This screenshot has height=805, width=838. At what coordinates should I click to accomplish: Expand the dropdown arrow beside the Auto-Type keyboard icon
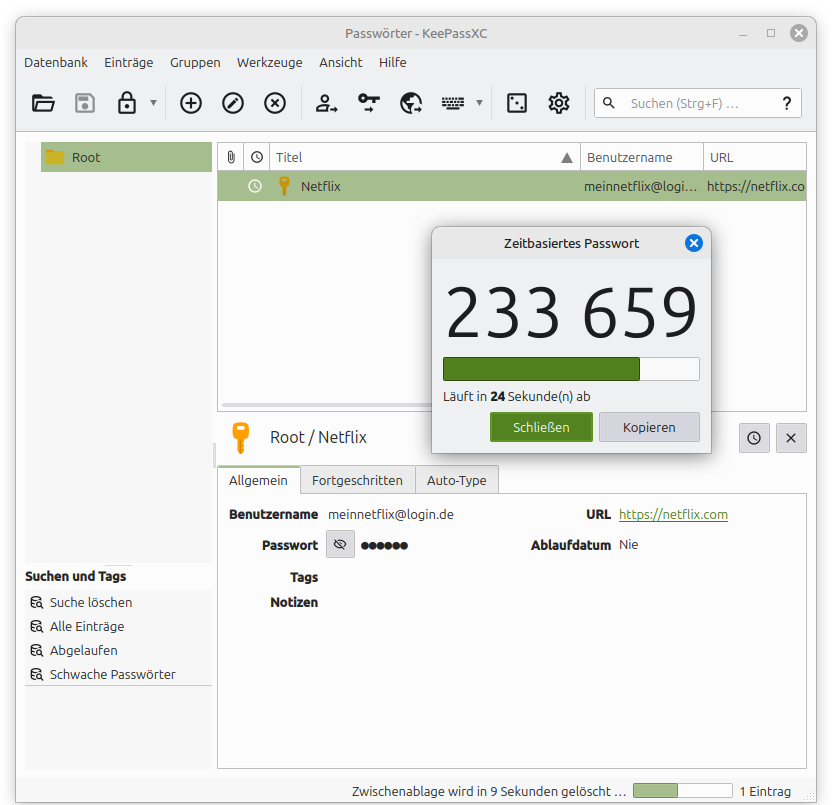(479, 103)
